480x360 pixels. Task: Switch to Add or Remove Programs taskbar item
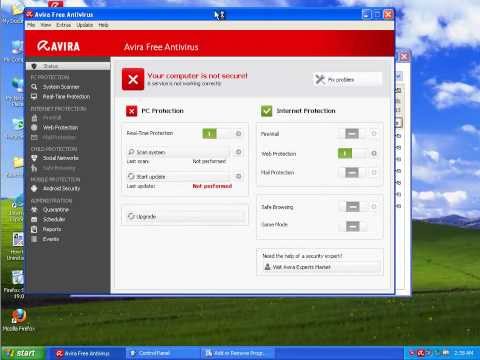(238, 353)
